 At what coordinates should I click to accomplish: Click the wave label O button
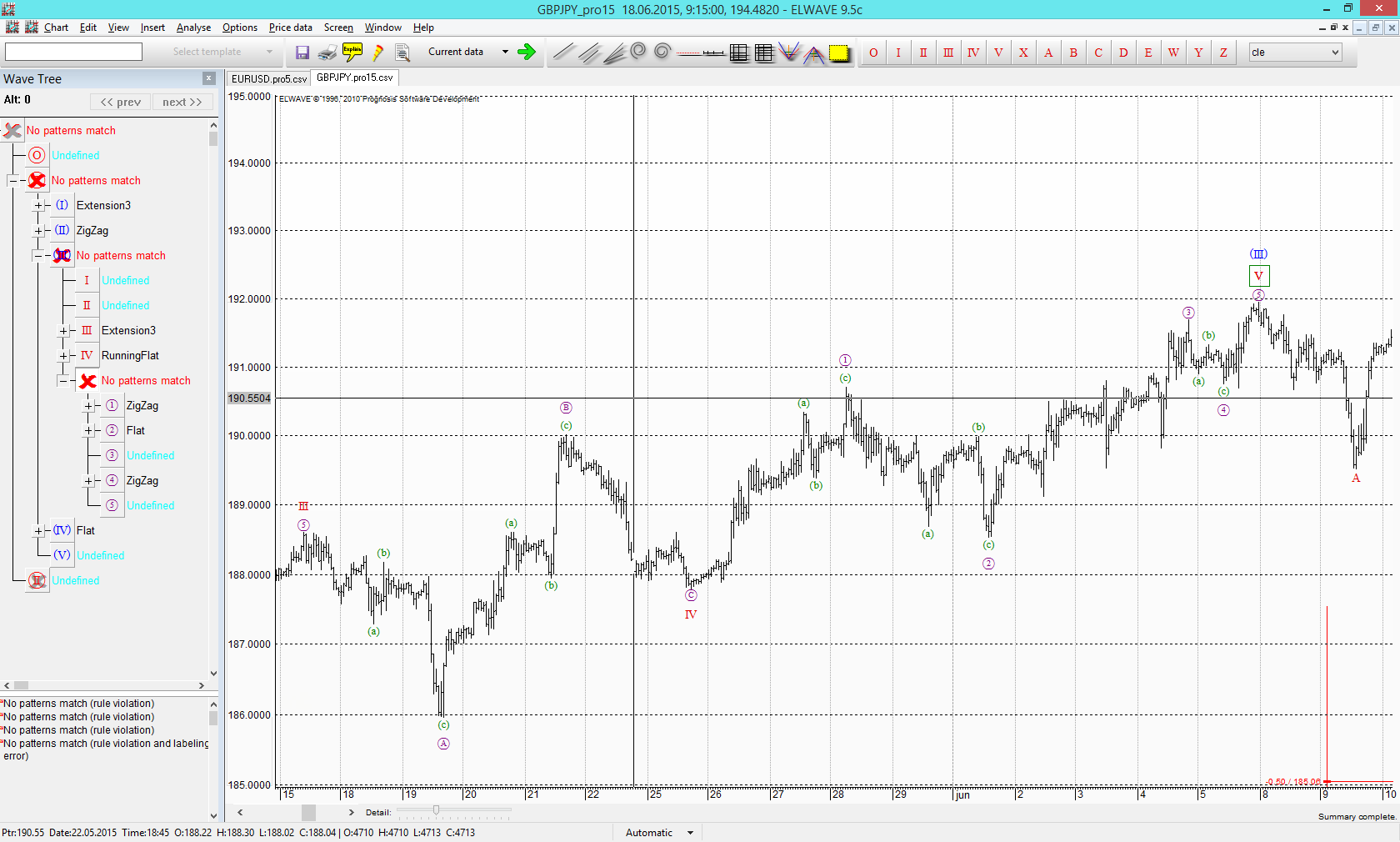point(873,53)
